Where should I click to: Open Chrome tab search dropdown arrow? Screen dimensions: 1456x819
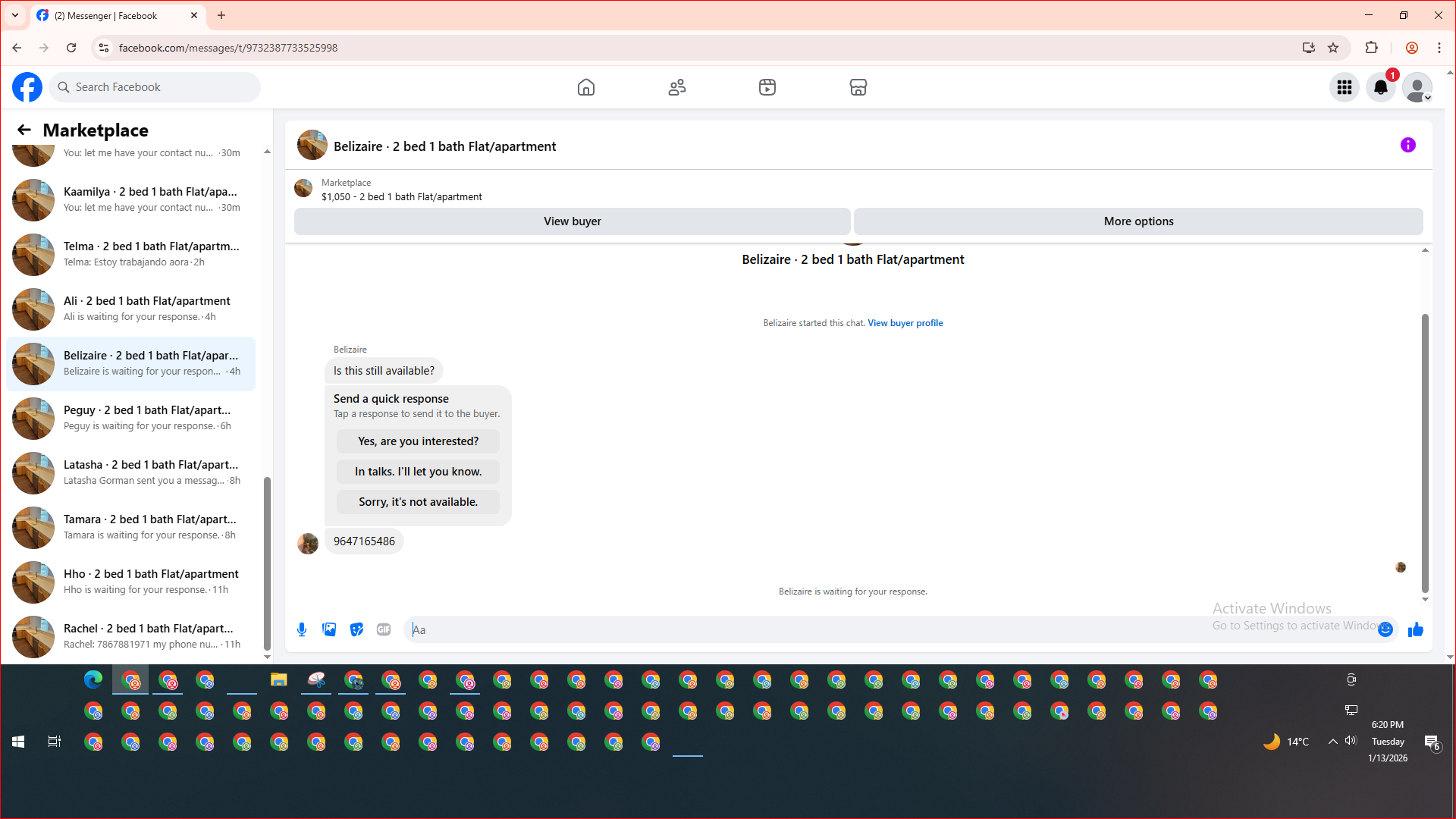tap(14, 15)
